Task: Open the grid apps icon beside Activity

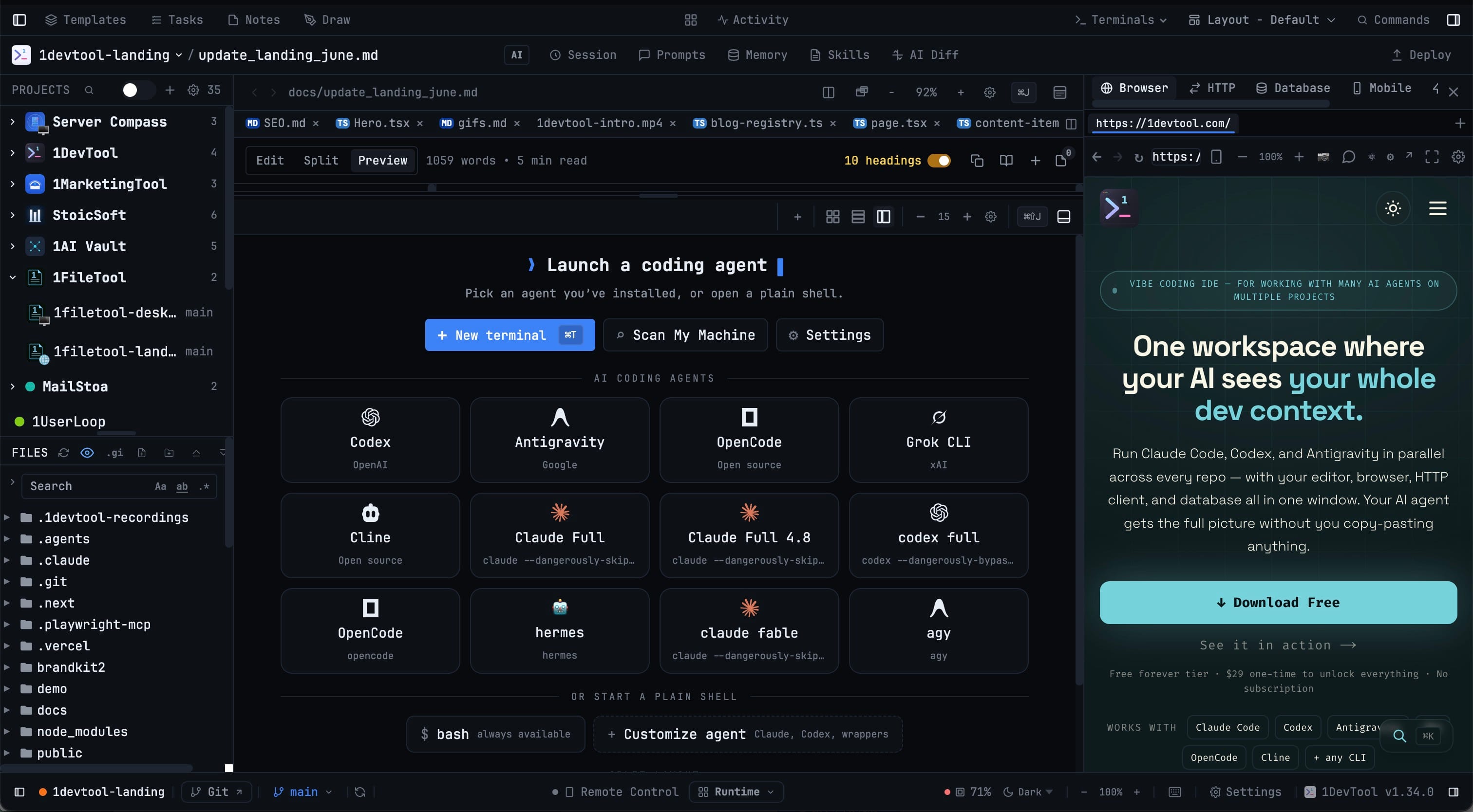Action: click(690, 20)
